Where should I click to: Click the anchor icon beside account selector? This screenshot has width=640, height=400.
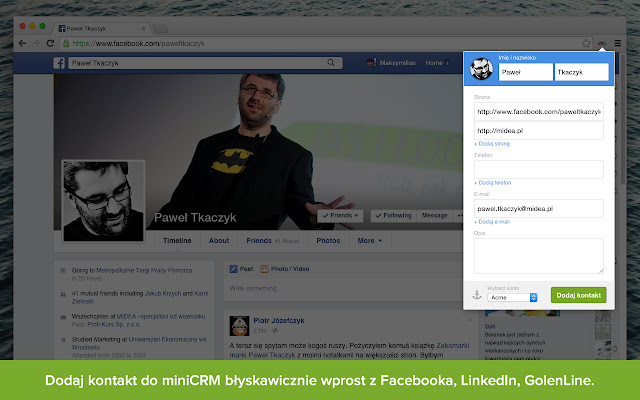(x=477, y=295)
